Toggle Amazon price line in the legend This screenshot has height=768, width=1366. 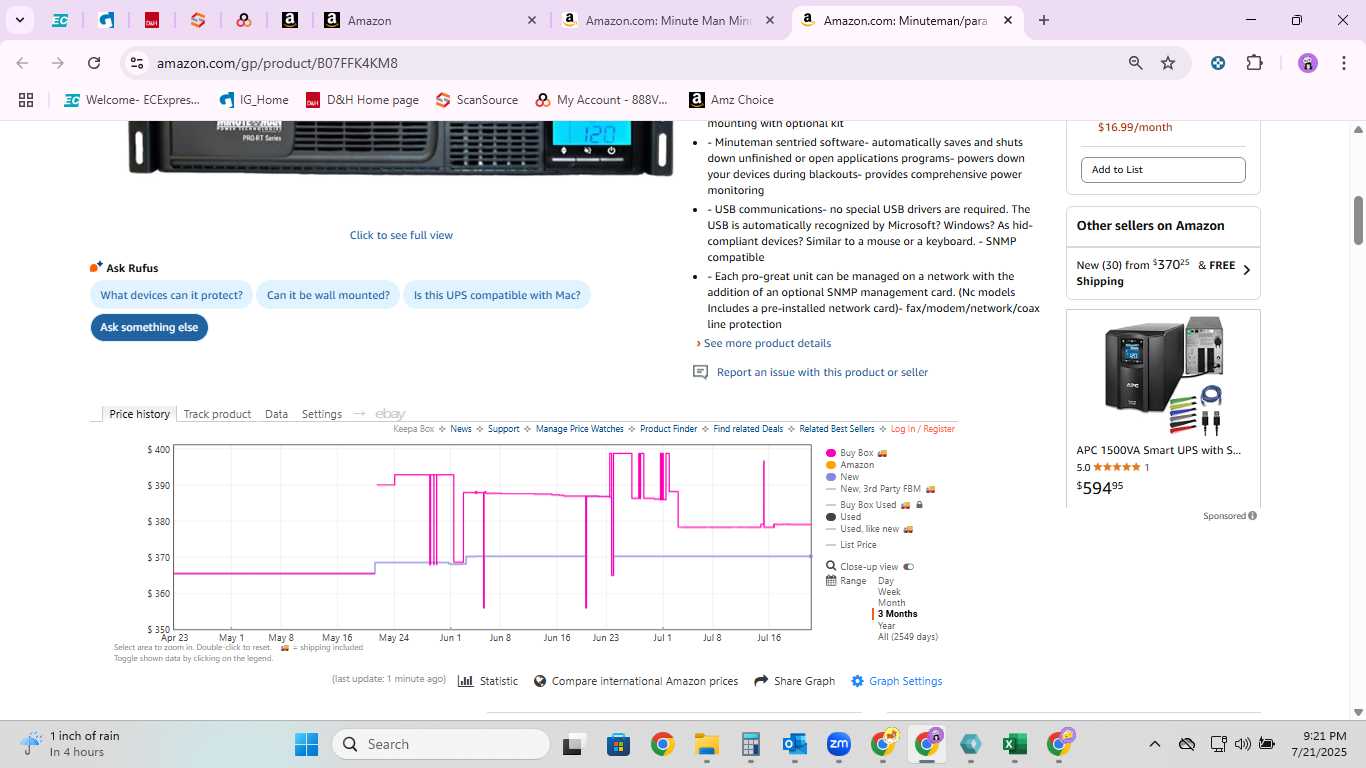tap(850, 465)
